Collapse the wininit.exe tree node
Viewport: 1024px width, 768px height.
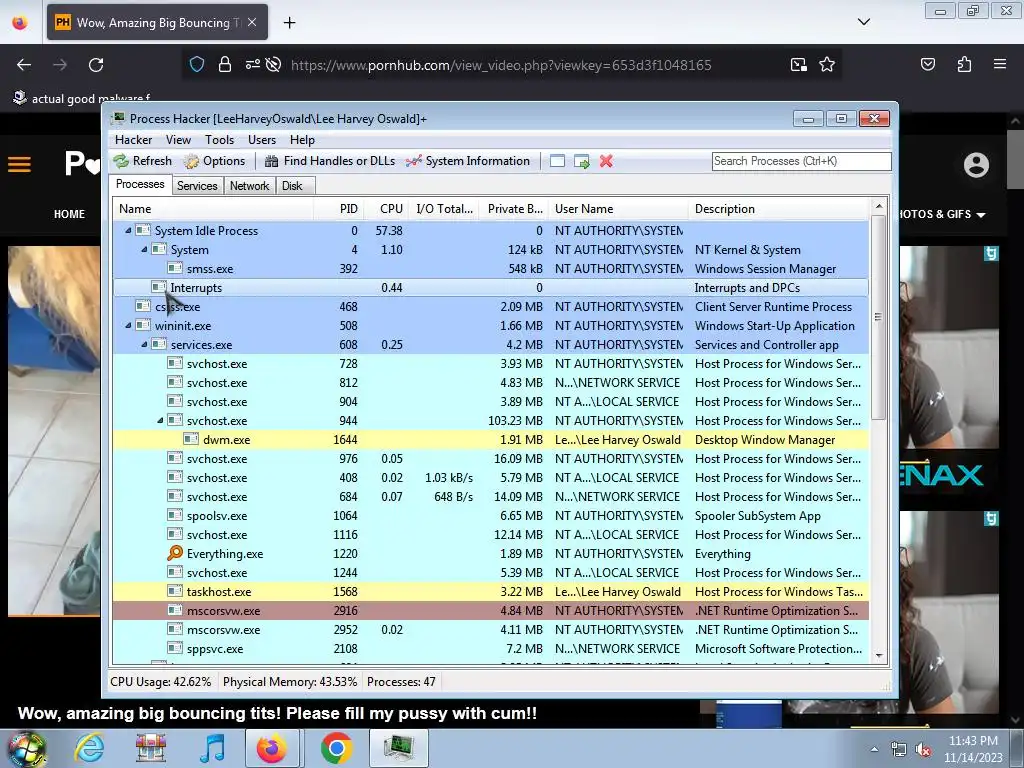128,325
